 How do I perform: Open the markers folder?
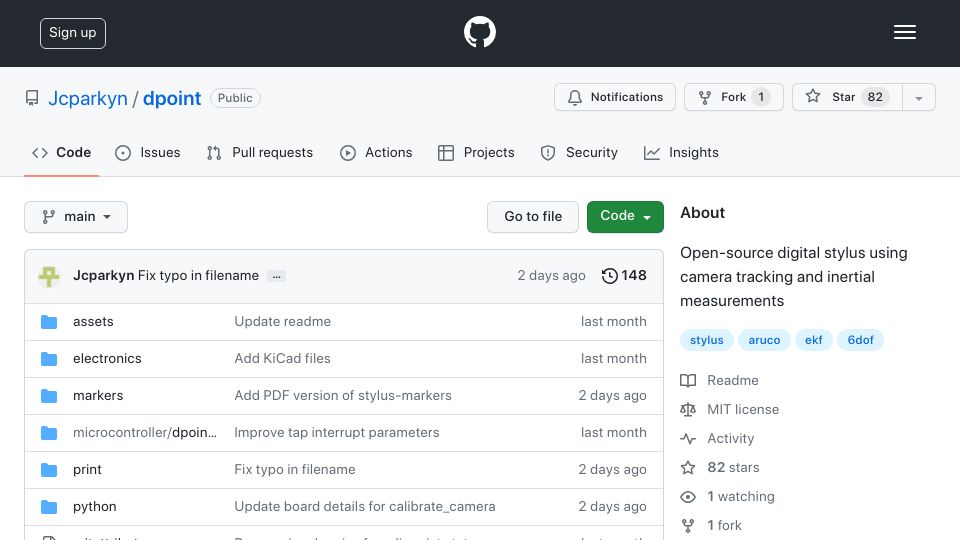coord(98,396)
